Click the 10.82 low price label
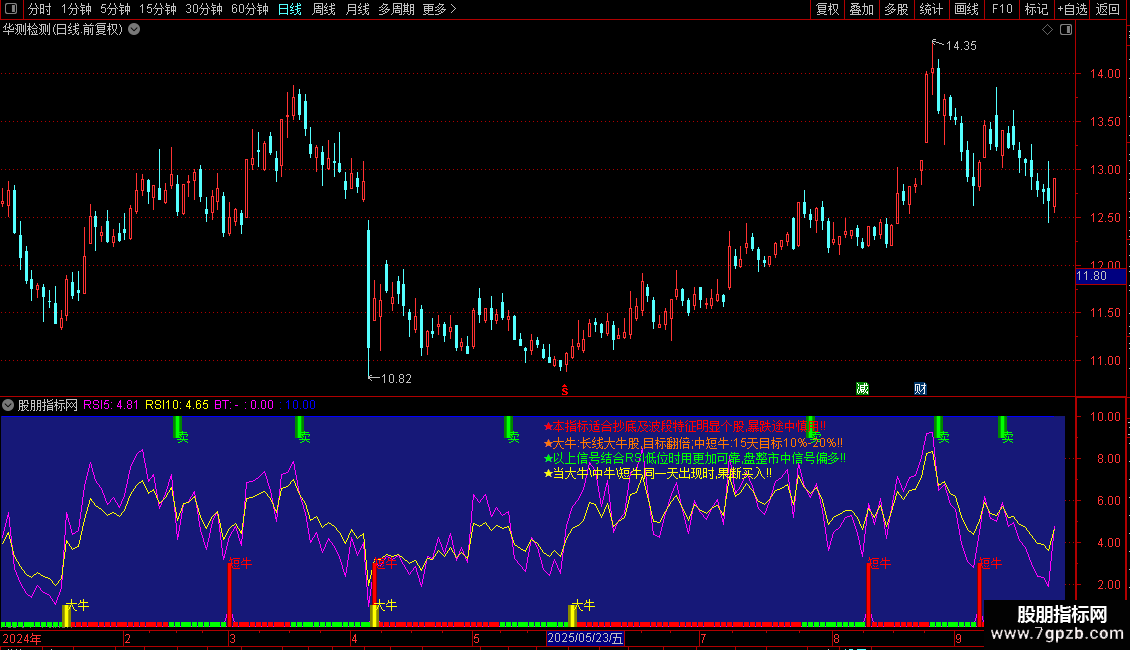Image resolution: width=1130 pixels, height=650 pixels. point(396,378)
